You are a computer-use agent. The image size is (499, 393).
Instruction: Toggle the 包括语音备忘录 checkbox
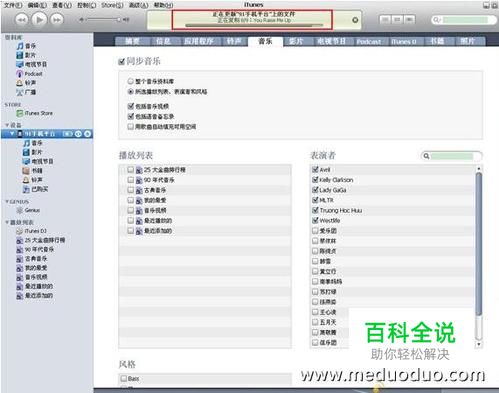coord(131,116)
